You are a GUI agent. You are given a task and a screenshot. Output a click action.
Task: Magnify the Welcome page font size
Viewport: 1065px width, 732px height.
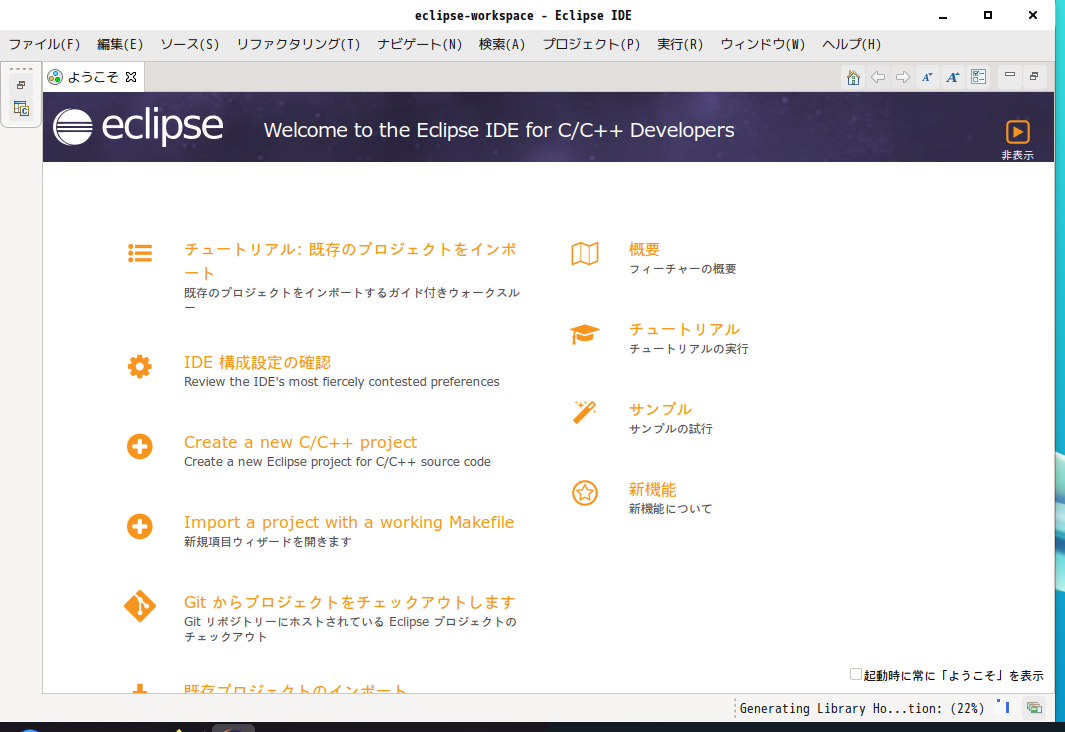953,77
